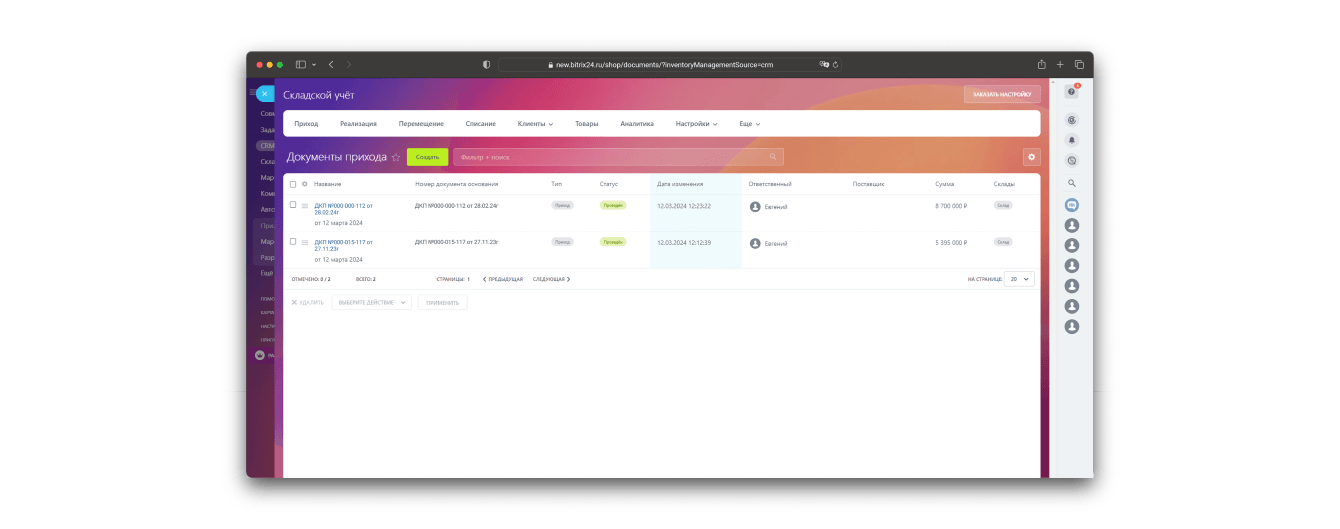Image resolution: width=1340 pixels, height=529 pixels.
Task: Click Евгений avatar in second row
Action: pos(755,243)
